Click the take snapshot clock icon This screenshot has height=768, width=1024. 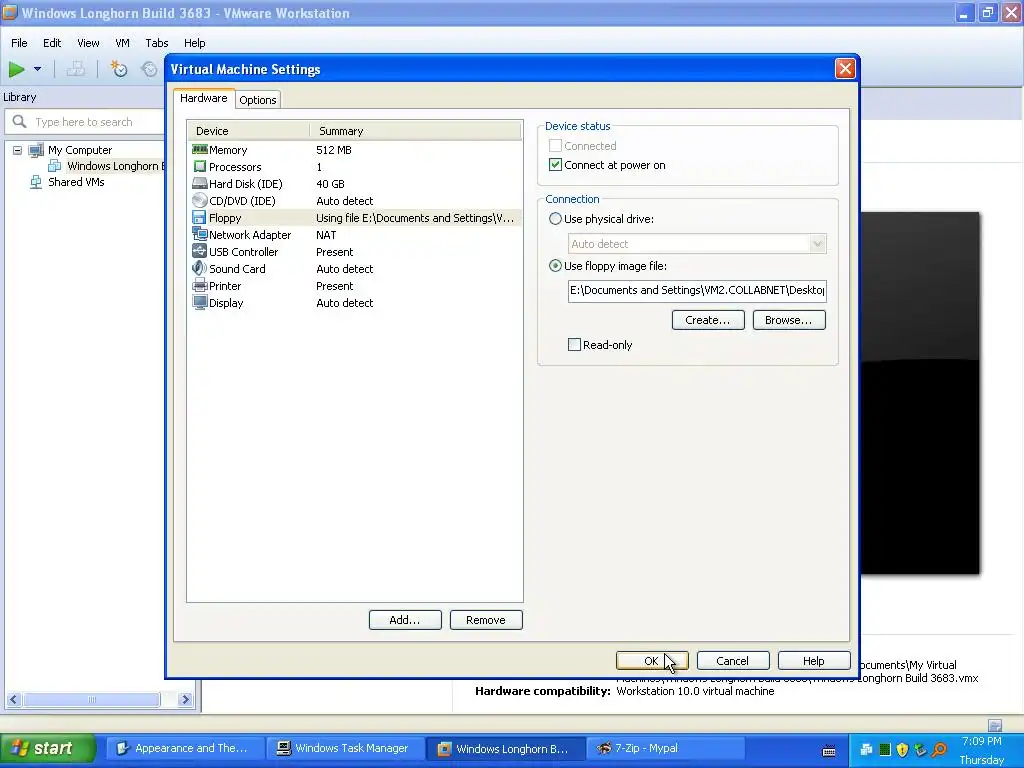click(118, 69)
